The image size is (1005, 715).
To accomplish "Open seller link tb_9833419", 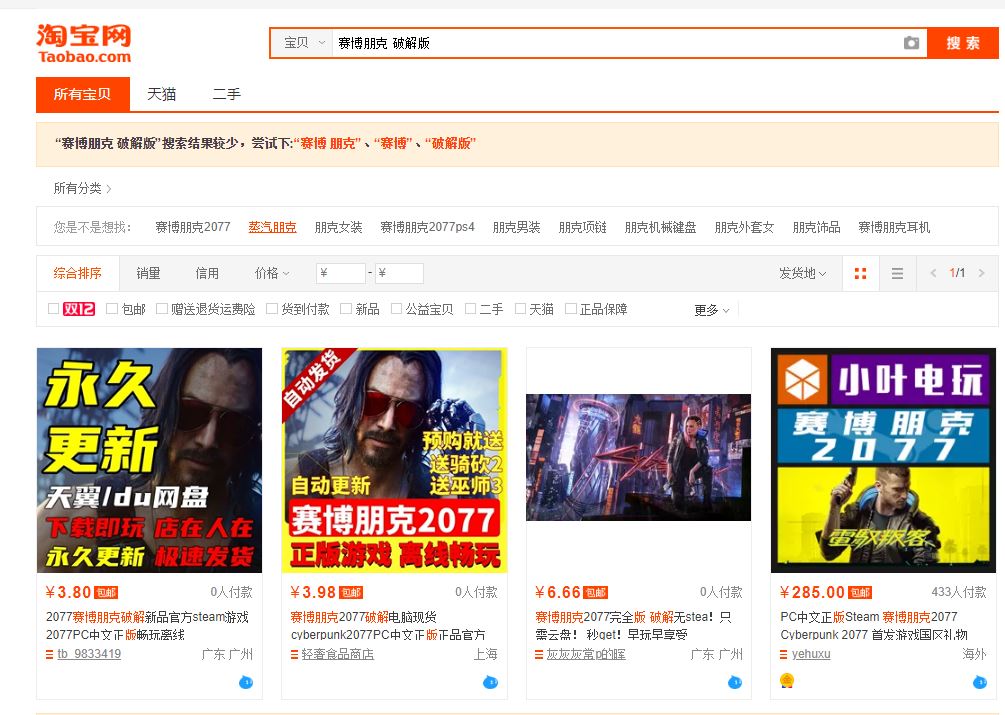I will coord(89,654).
